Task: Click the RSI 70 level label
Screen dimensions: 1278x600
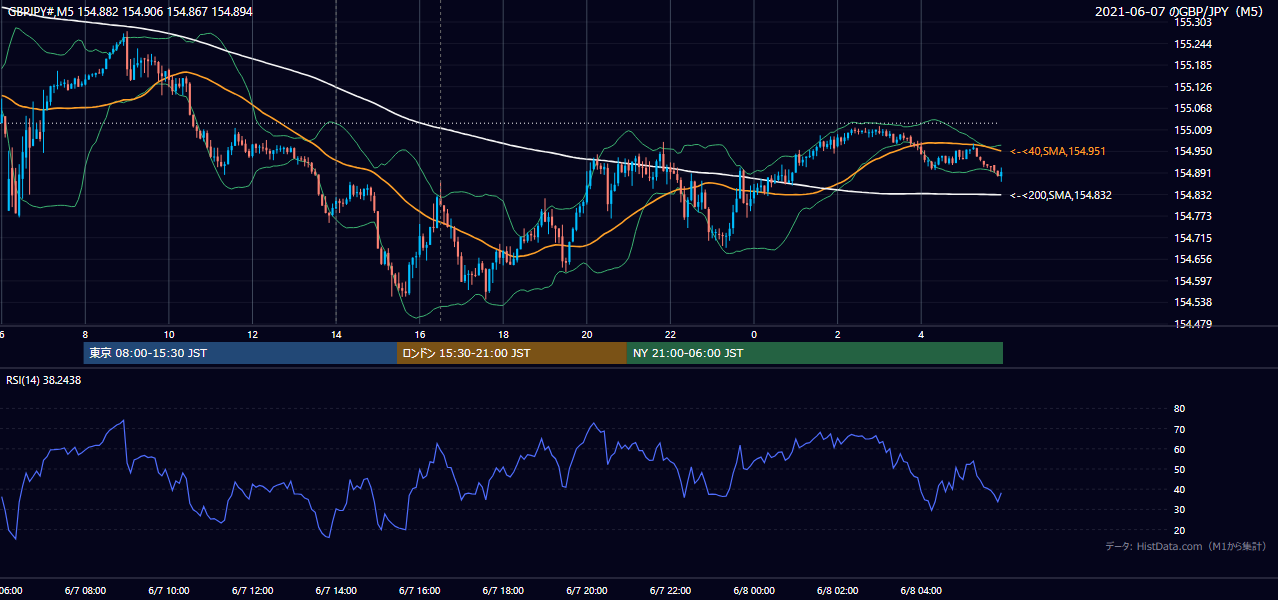Action: click(1180, 429)
